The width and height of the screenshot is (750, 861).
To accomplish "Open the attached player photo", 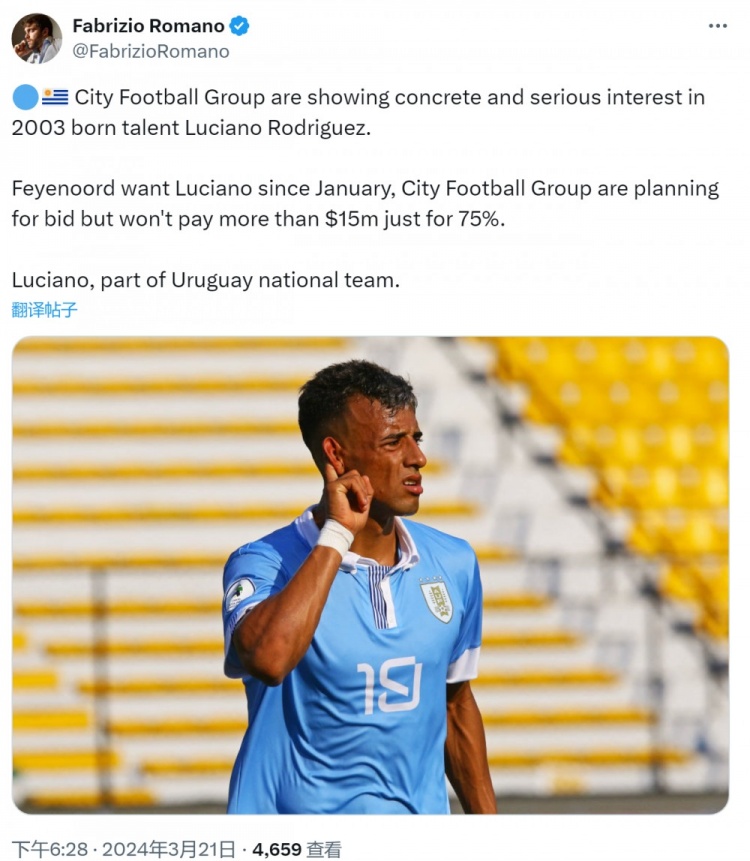I will (x=371, y=575).
